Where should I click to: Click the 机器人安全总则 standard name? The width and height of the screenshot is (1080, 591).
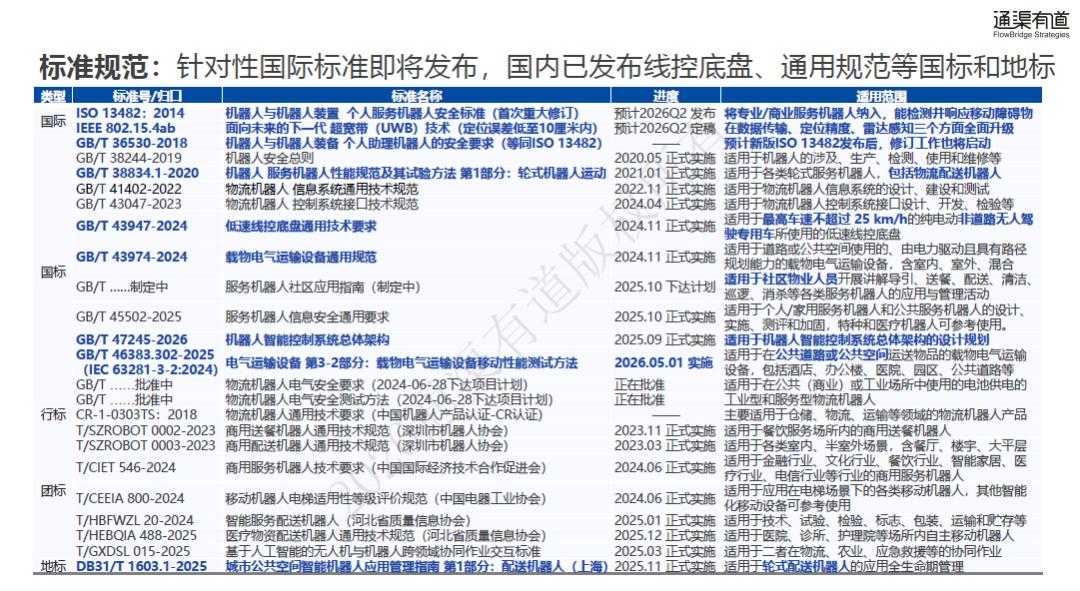[269, 158]
